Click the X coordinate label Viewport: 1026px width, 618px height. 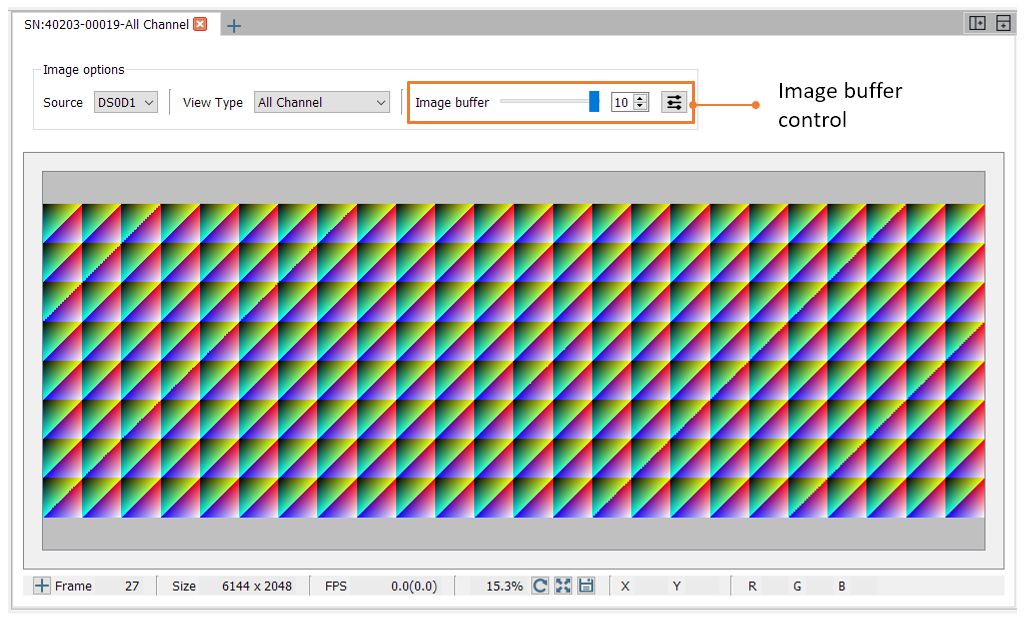pos(625,586)
